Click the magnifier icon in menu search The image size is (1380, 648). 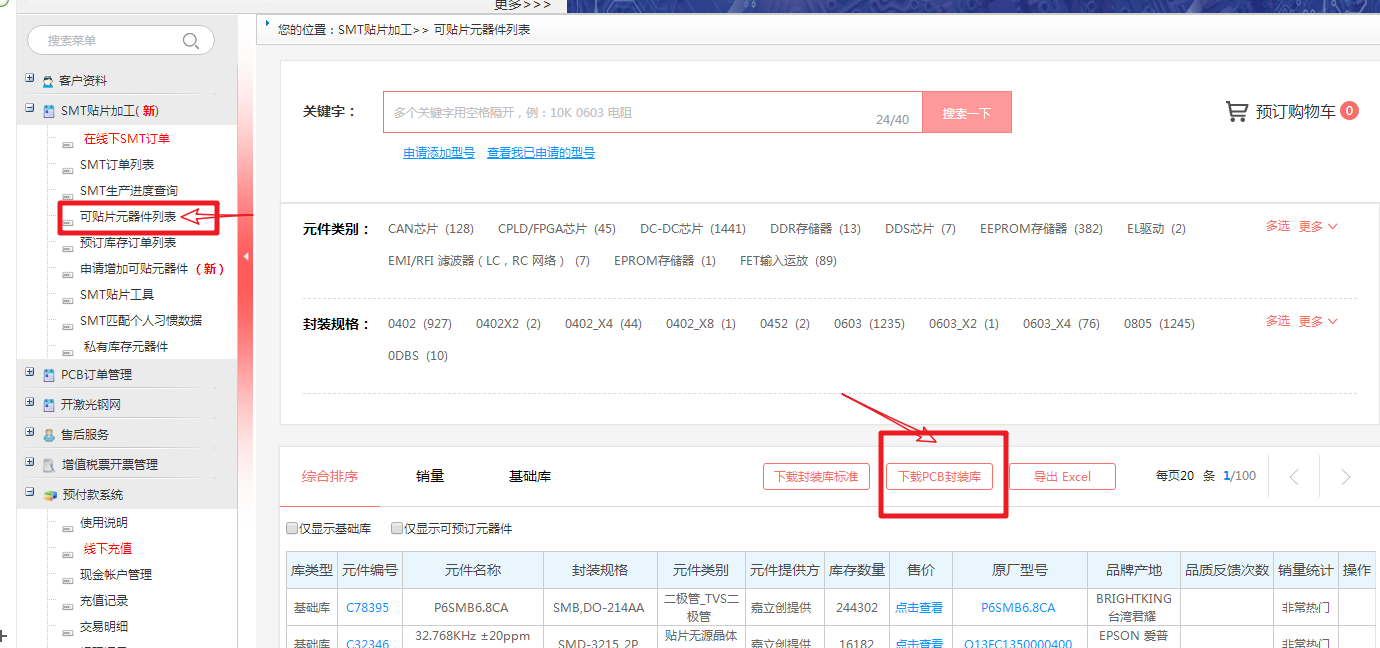[x=191, y=41]
